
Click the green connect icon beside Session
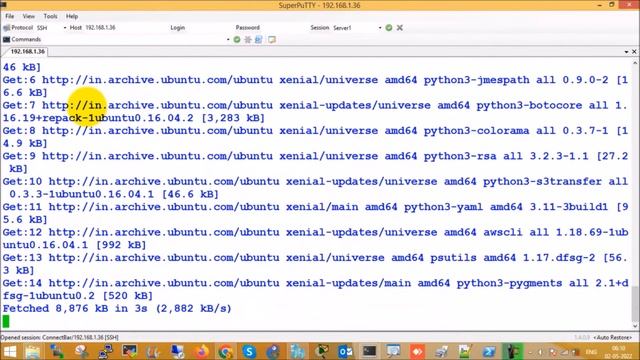(x=389, y=28)
